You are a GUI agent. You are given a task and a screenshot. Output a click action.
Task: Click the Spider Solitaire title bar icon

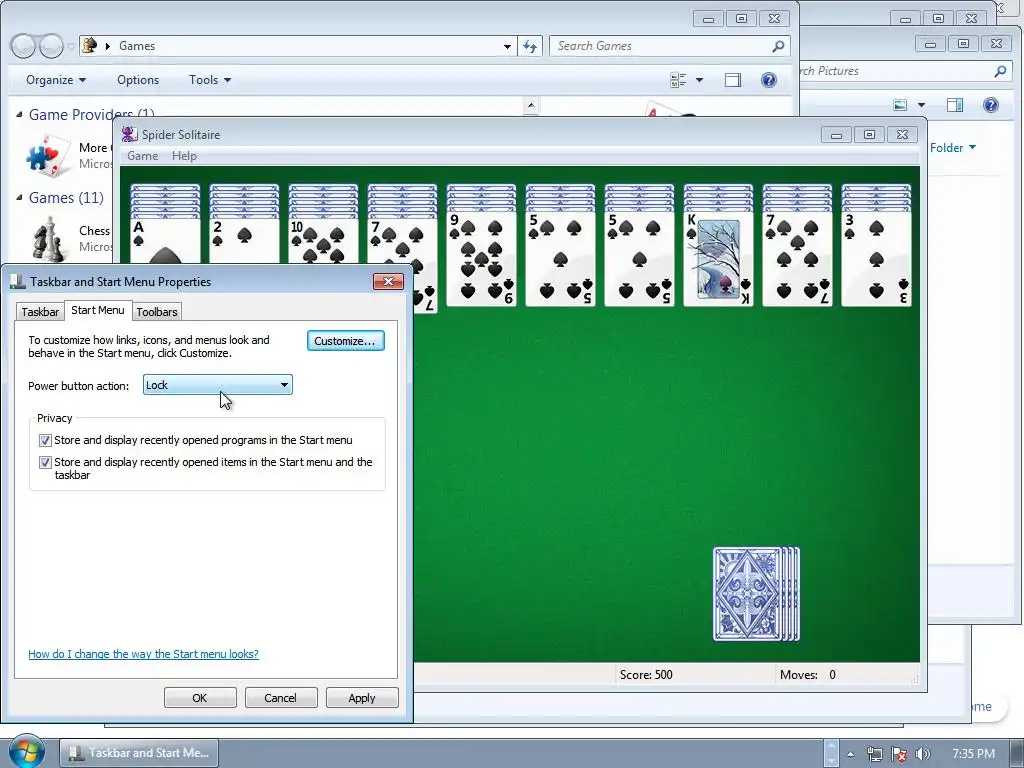(129, 135)
